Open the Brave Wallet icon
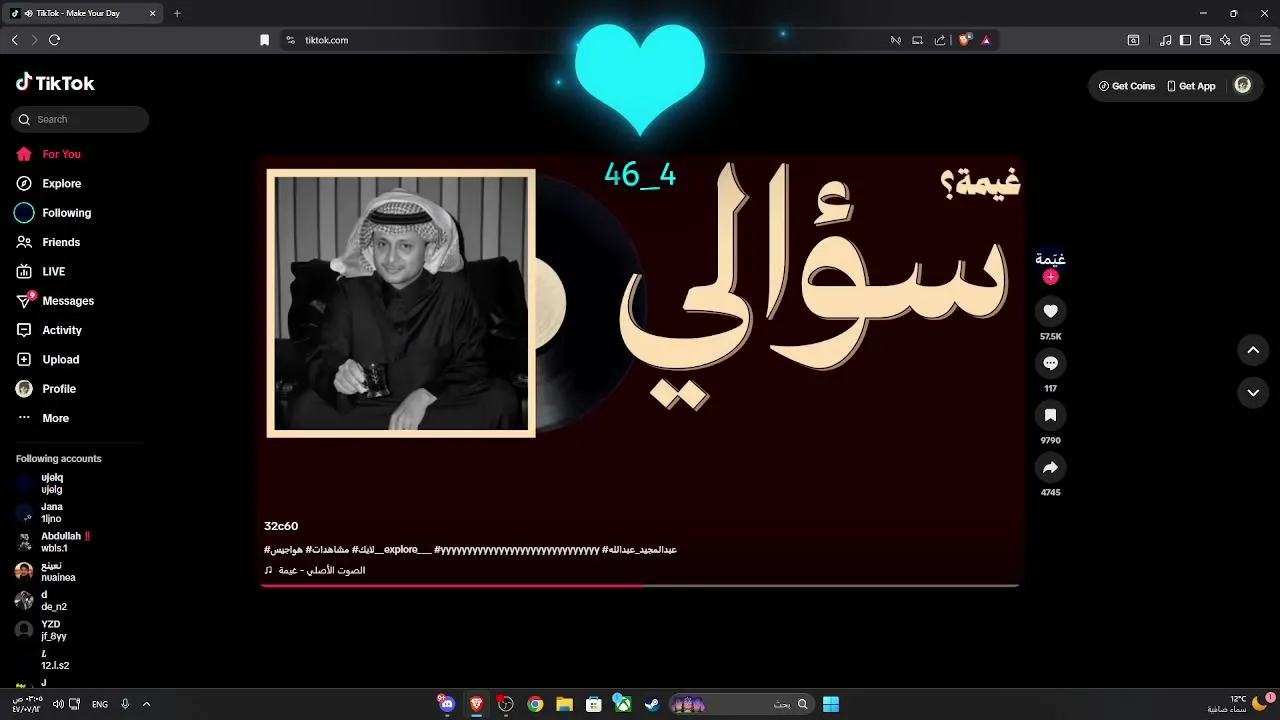Viewport: 1280px width, 720px height. point(1205,40)
